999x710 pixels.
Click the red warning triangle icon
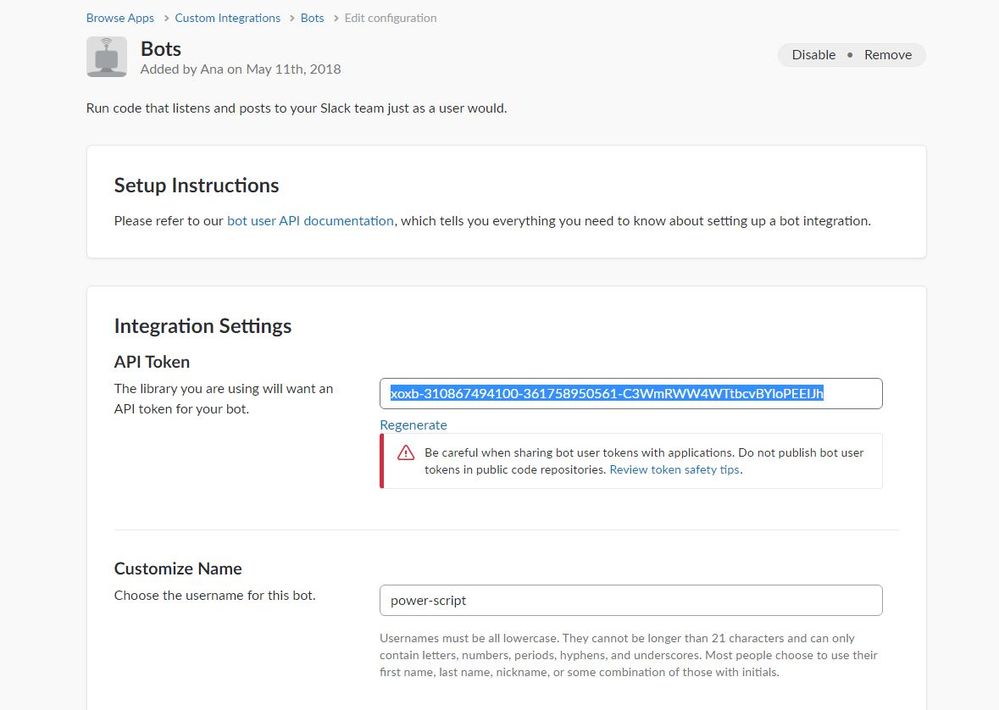[x=406, y=453]
